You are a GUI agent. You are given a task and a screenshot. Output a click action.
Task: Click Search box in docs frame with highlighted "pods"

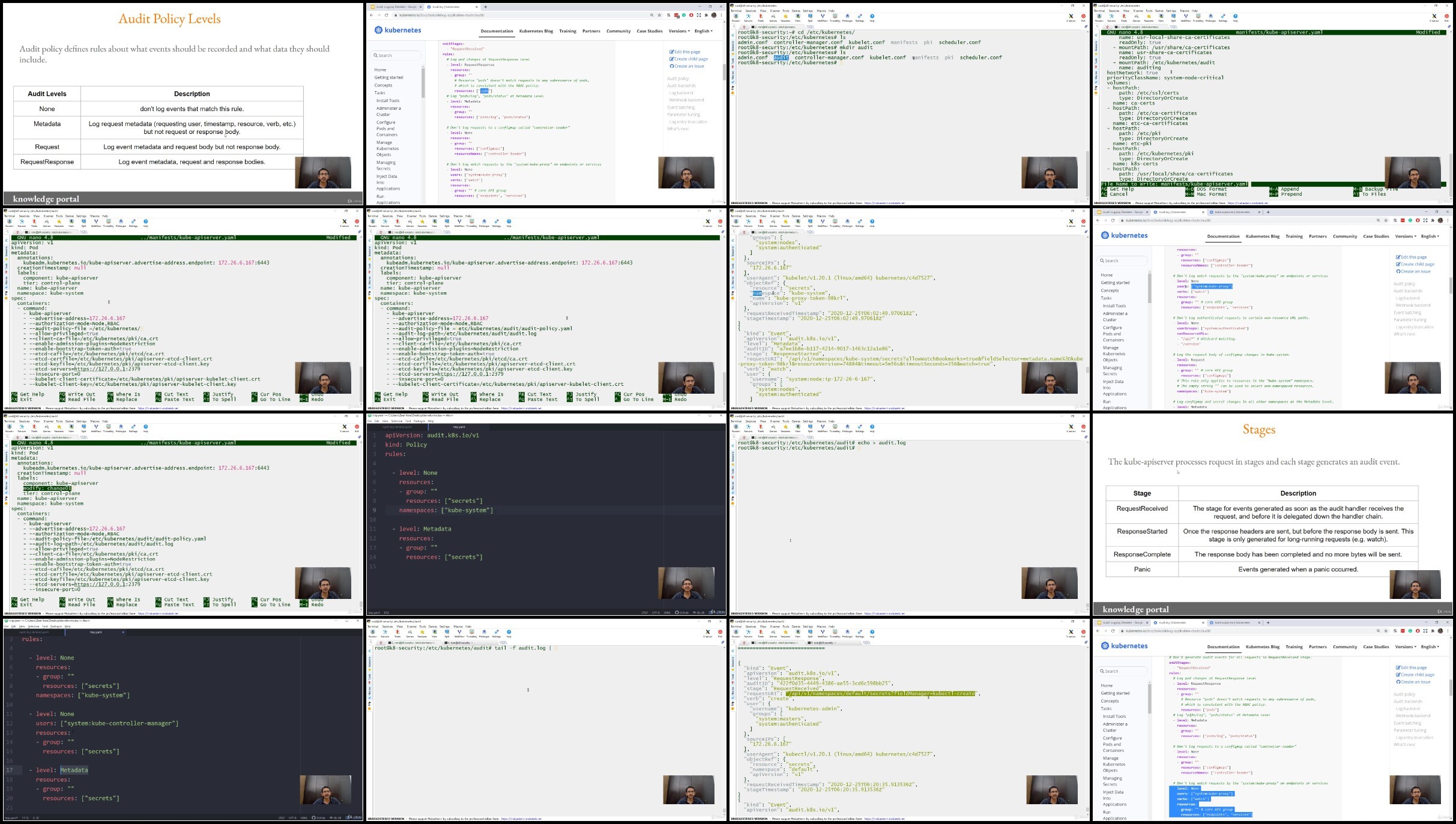pos(396,55)
